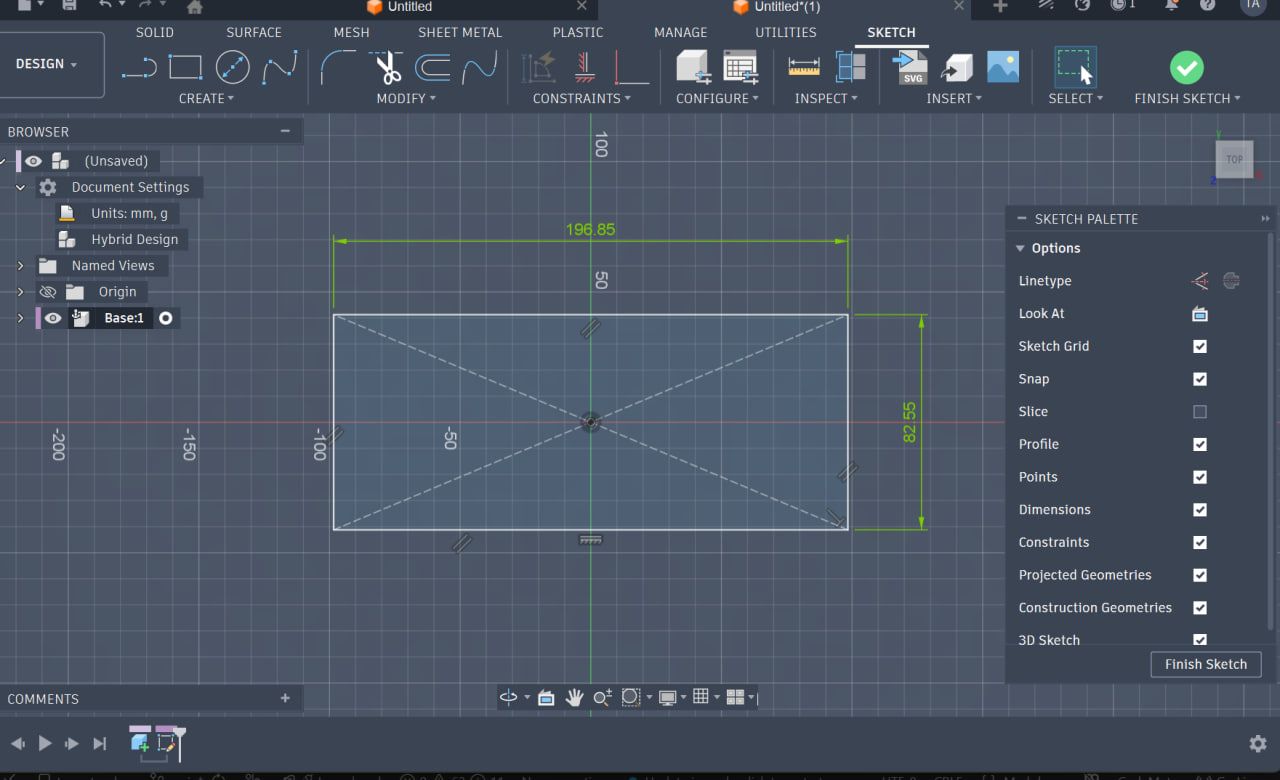Switch to the SHEET METAL tab
This screenshot has height=780, width=1280.
click(460, 32)
